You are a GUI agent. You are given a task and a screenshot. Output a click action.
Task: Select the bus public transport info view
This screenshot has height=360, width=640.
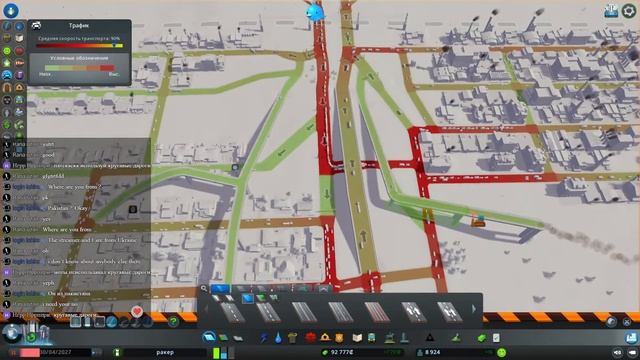(x=20, y=100)
